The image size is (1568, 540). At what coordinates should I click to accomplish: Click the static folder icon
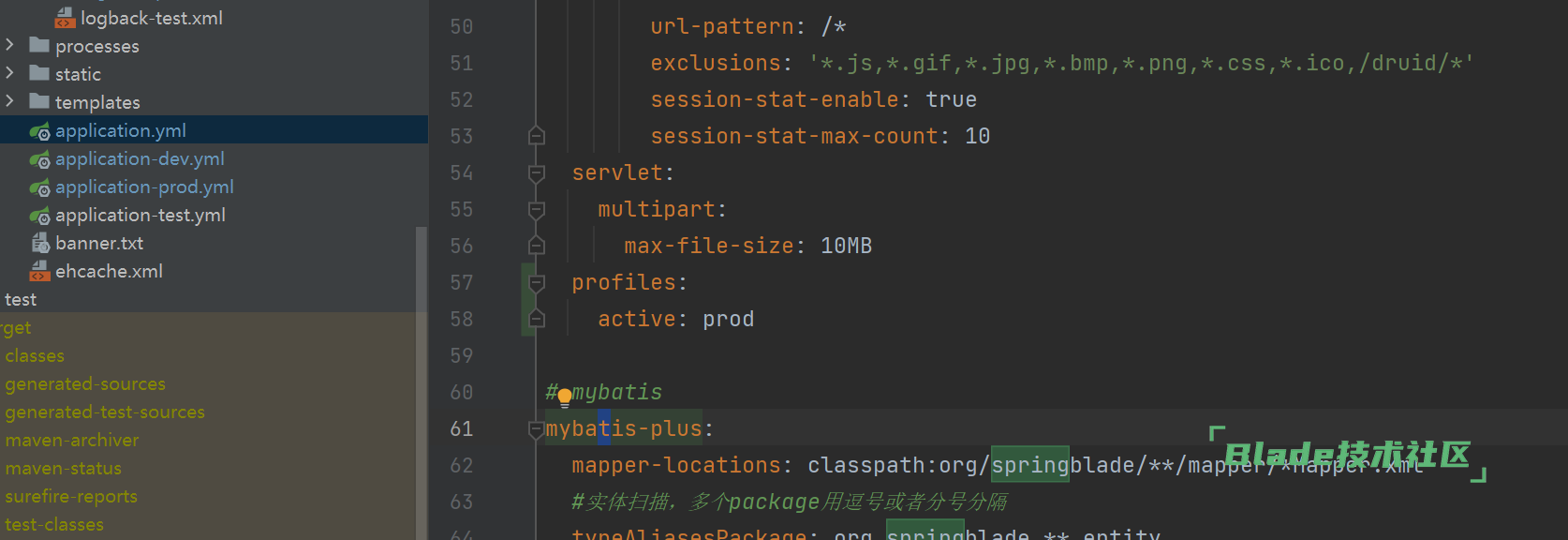click(x=39, y=73)
